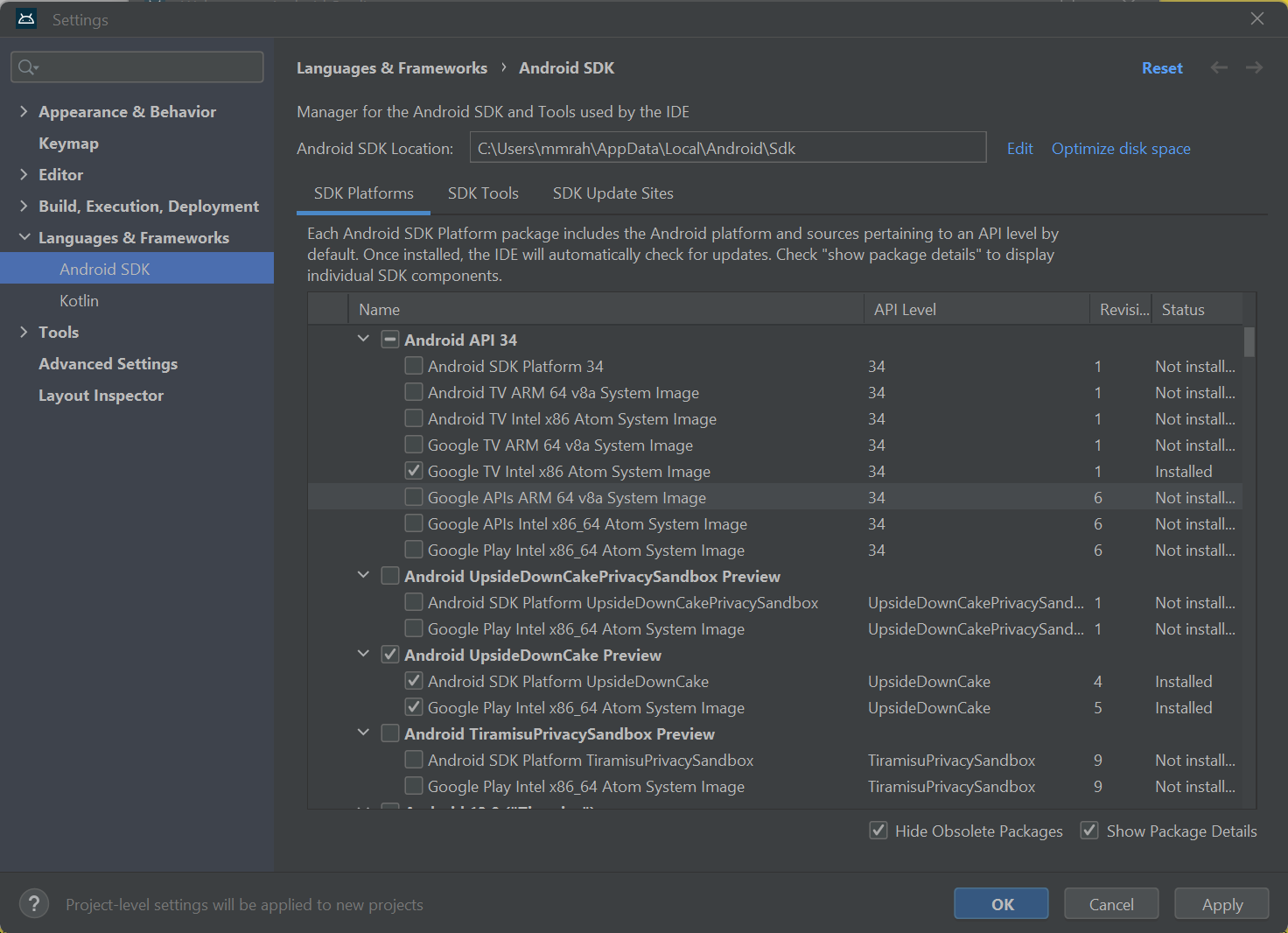This screenshot has width=1288, height=933.
Task: Collapse the Android API 34 group
Action: pyautogui.click(x=363, y=339)
